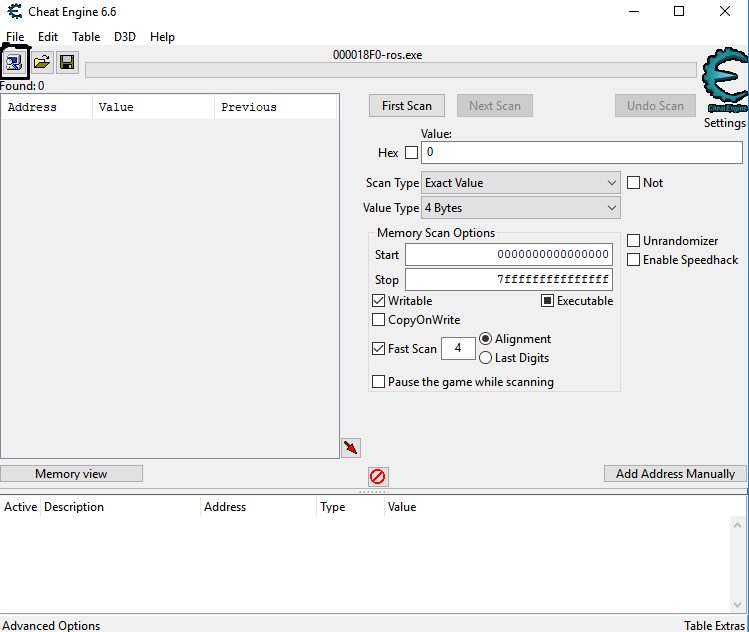This screenshot has height=632, width=749.
Task: Disable Fast Scan checkbox
Action: tap(378, 349)
